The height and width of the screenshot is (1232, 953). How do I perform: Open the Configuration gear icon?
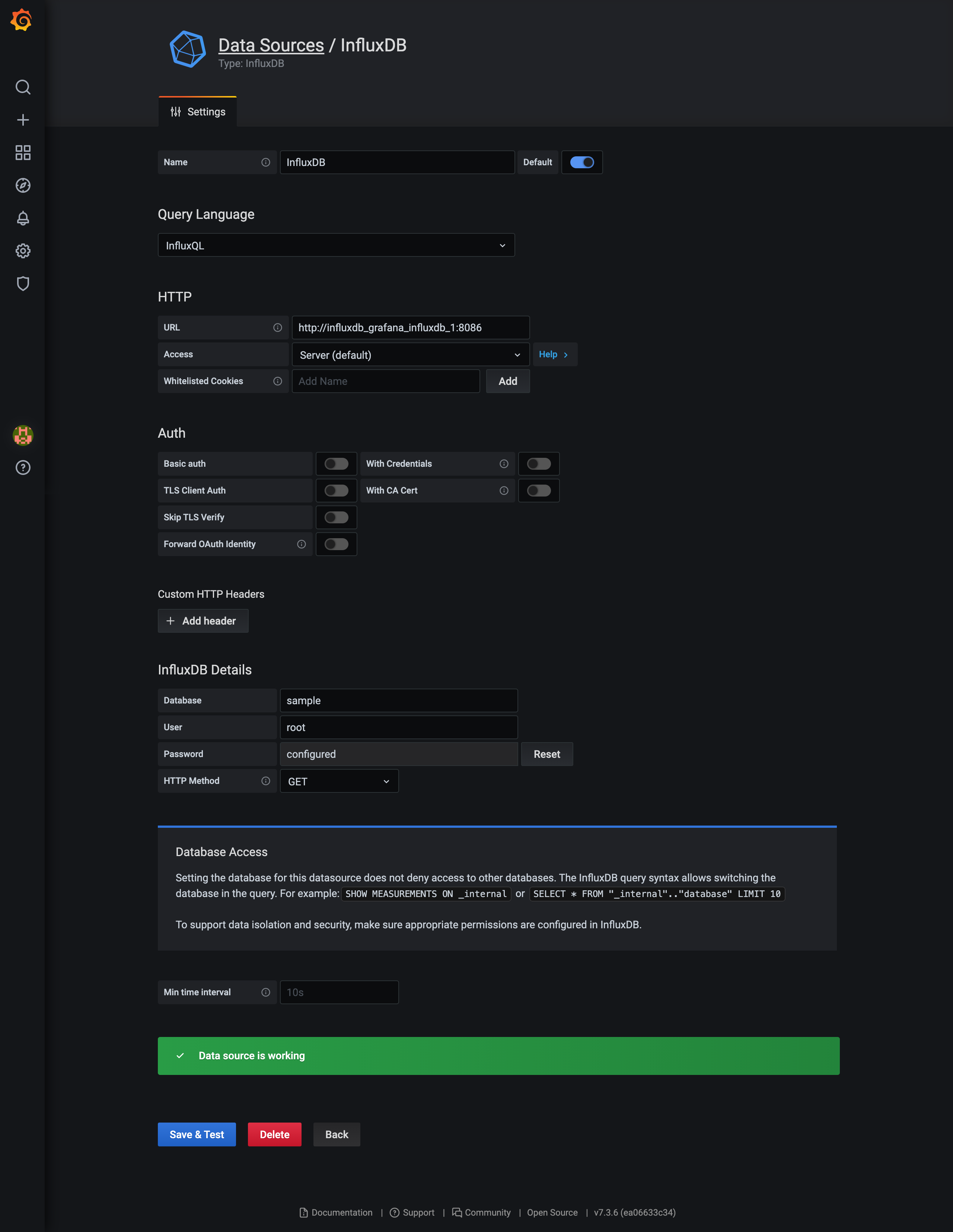click(23, 250)
